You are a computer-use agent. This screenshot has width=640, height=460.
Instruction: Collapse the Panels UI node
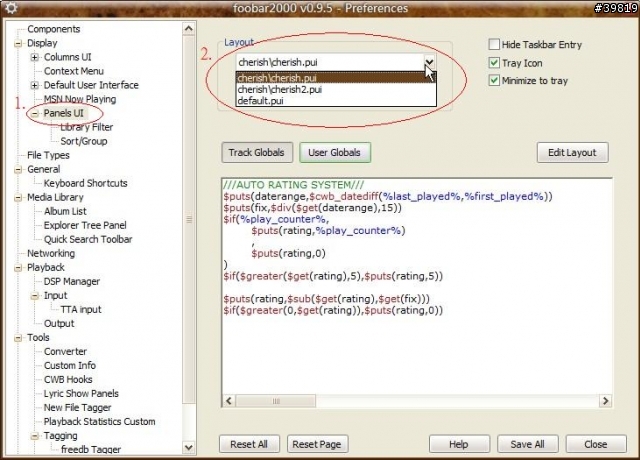[35, 113]
